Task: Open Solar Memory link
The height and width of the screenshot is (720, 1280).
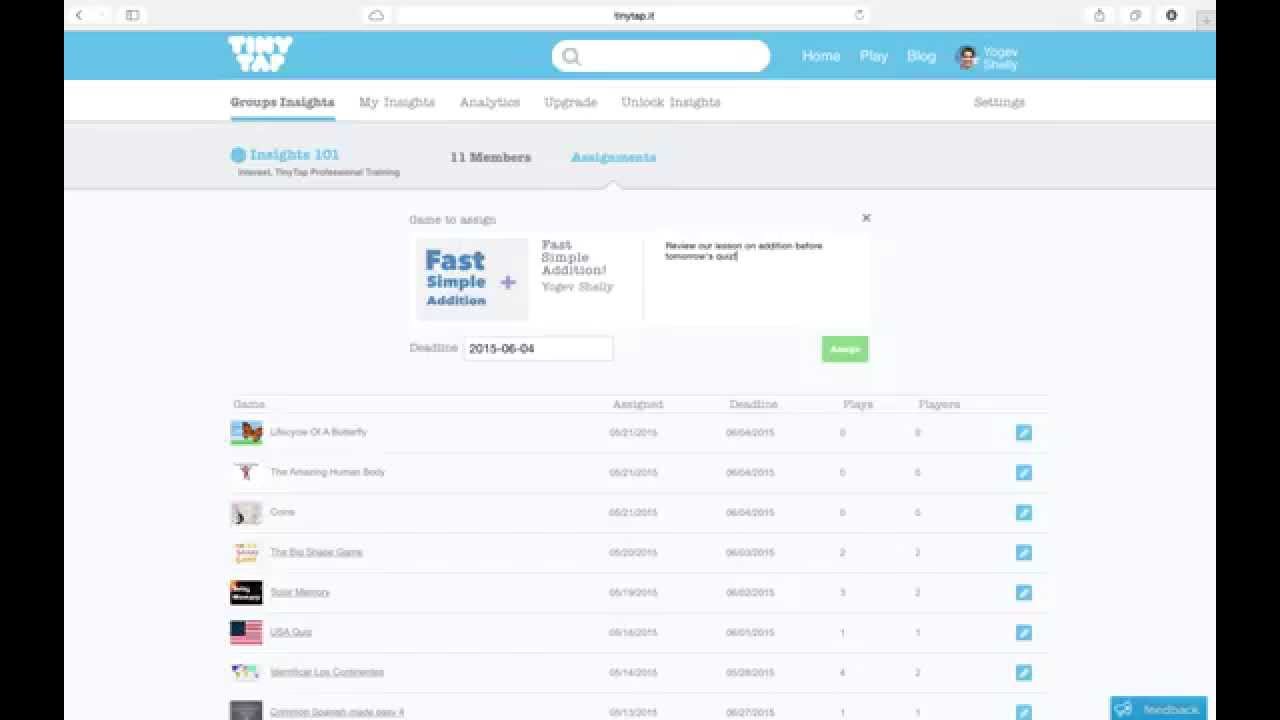Action: tap(300, 592)
